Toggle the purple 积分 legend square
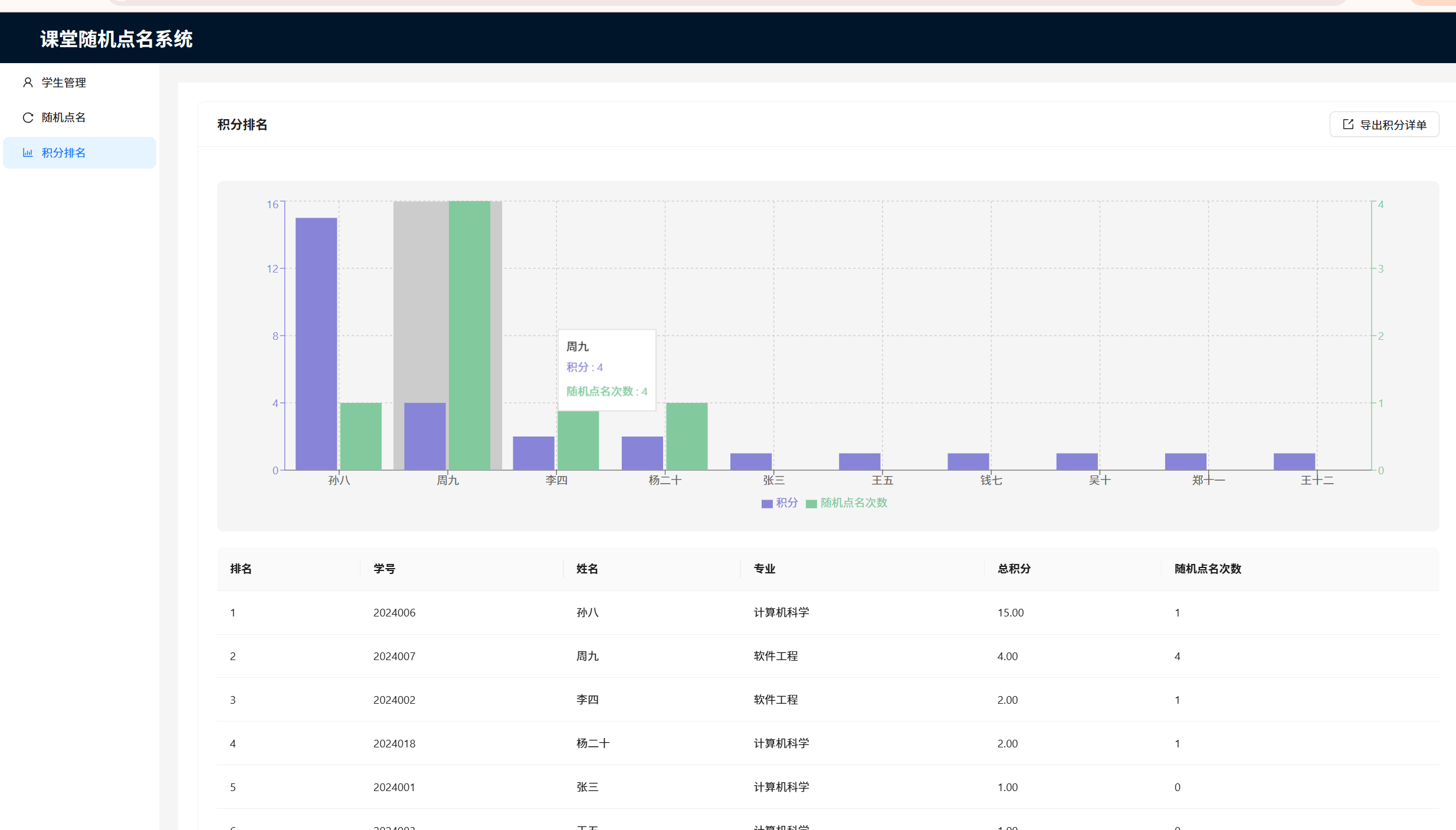The height and width of the screenshot is (830, 1456). coord(767,504)
